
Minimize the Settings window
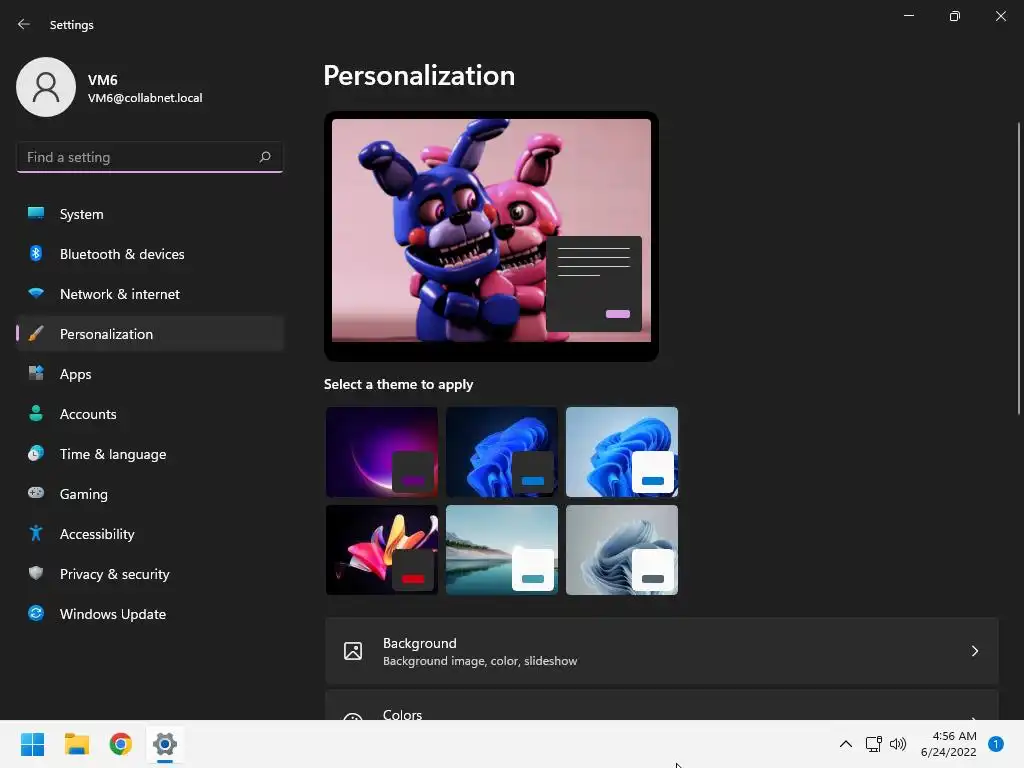coord(908,16)
